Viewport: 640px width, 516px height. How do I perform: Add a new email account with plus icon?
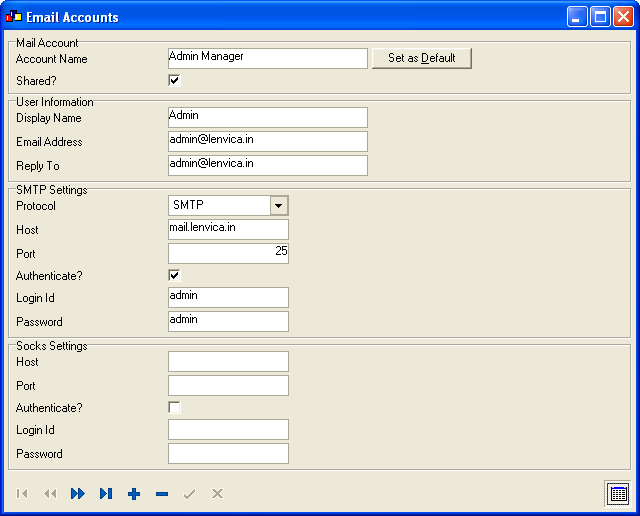click(x=134, y=494)
